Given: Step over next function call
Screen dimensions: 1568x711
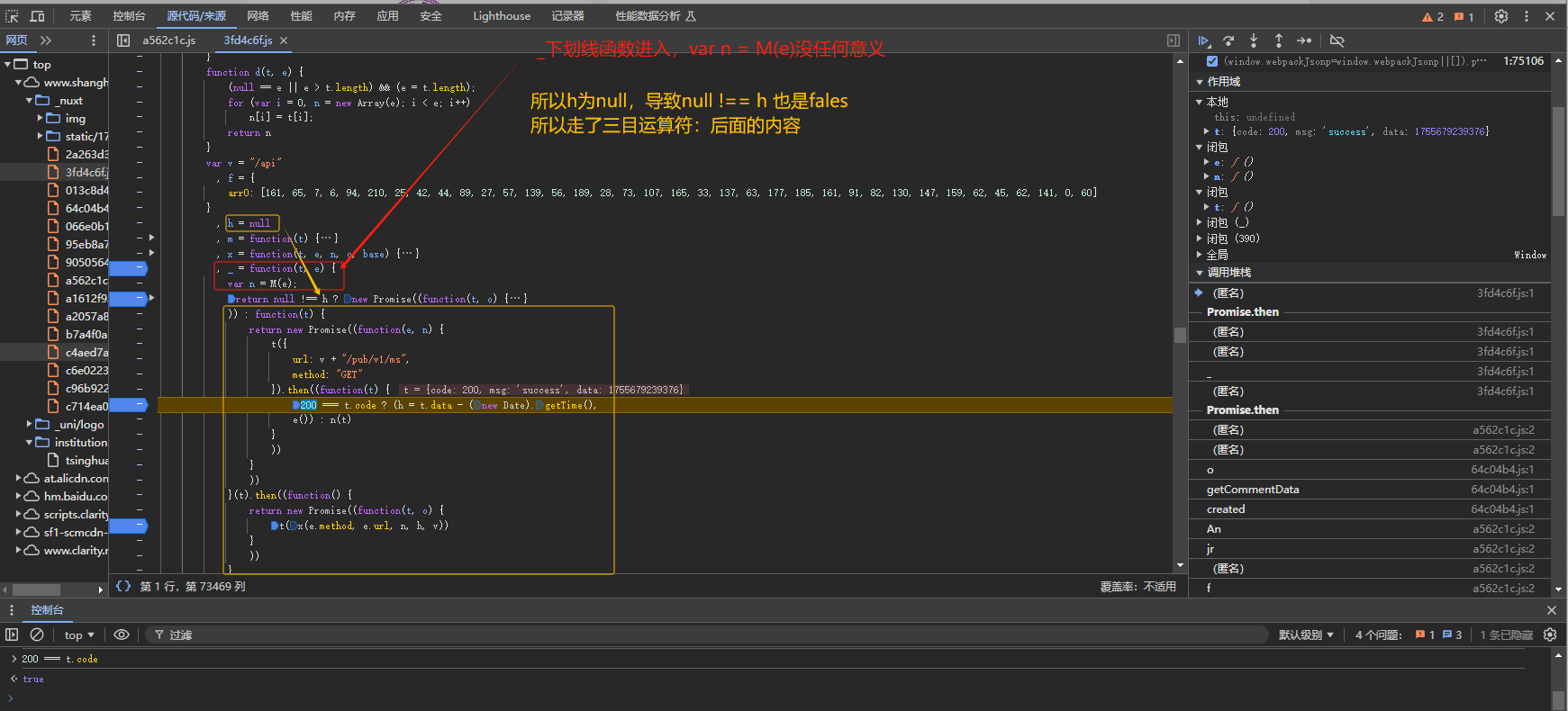Looking at the screenshot, I should [1228, 40].
